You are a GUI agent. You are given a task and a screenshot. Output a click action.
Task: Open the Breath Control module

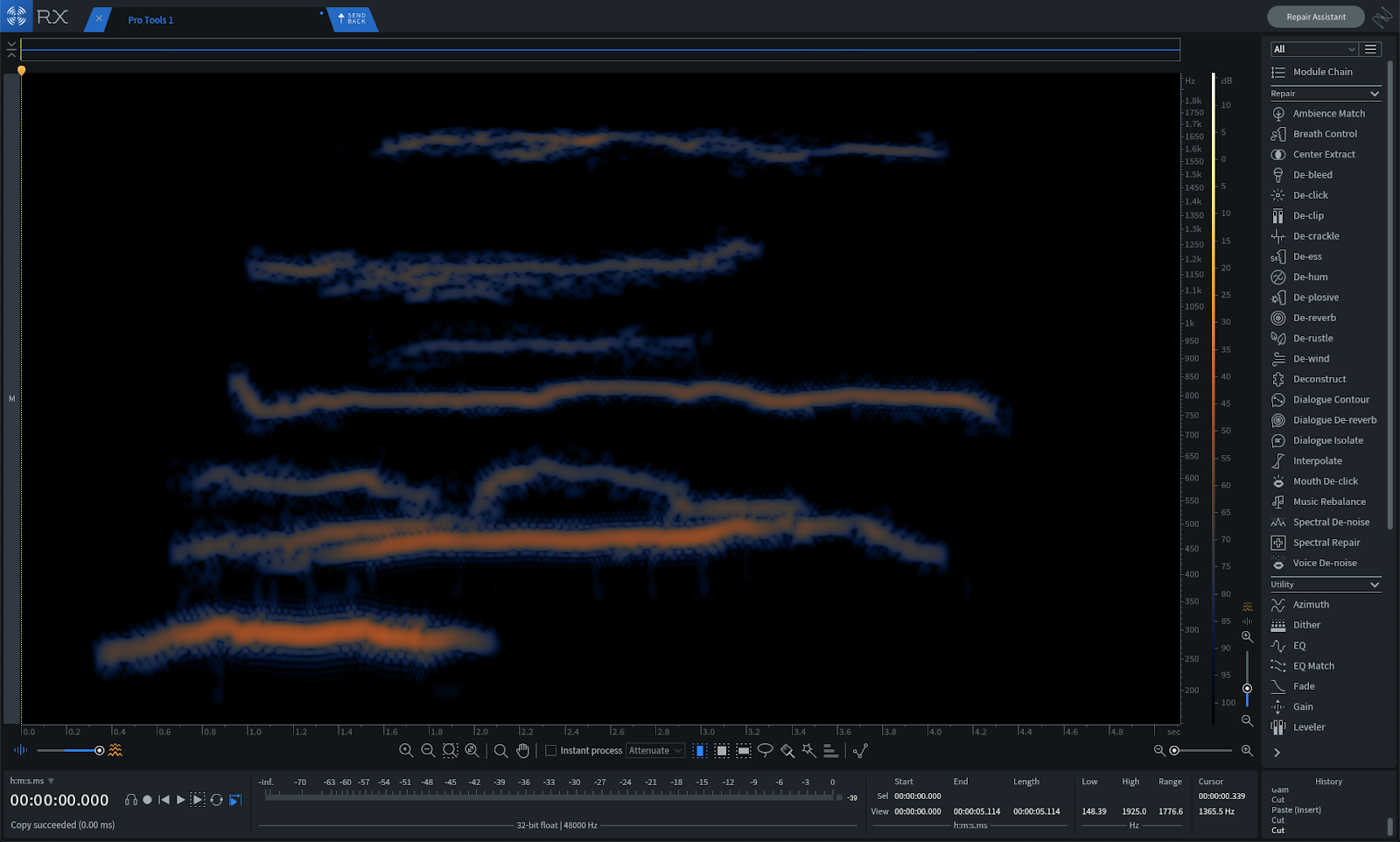1326,134
